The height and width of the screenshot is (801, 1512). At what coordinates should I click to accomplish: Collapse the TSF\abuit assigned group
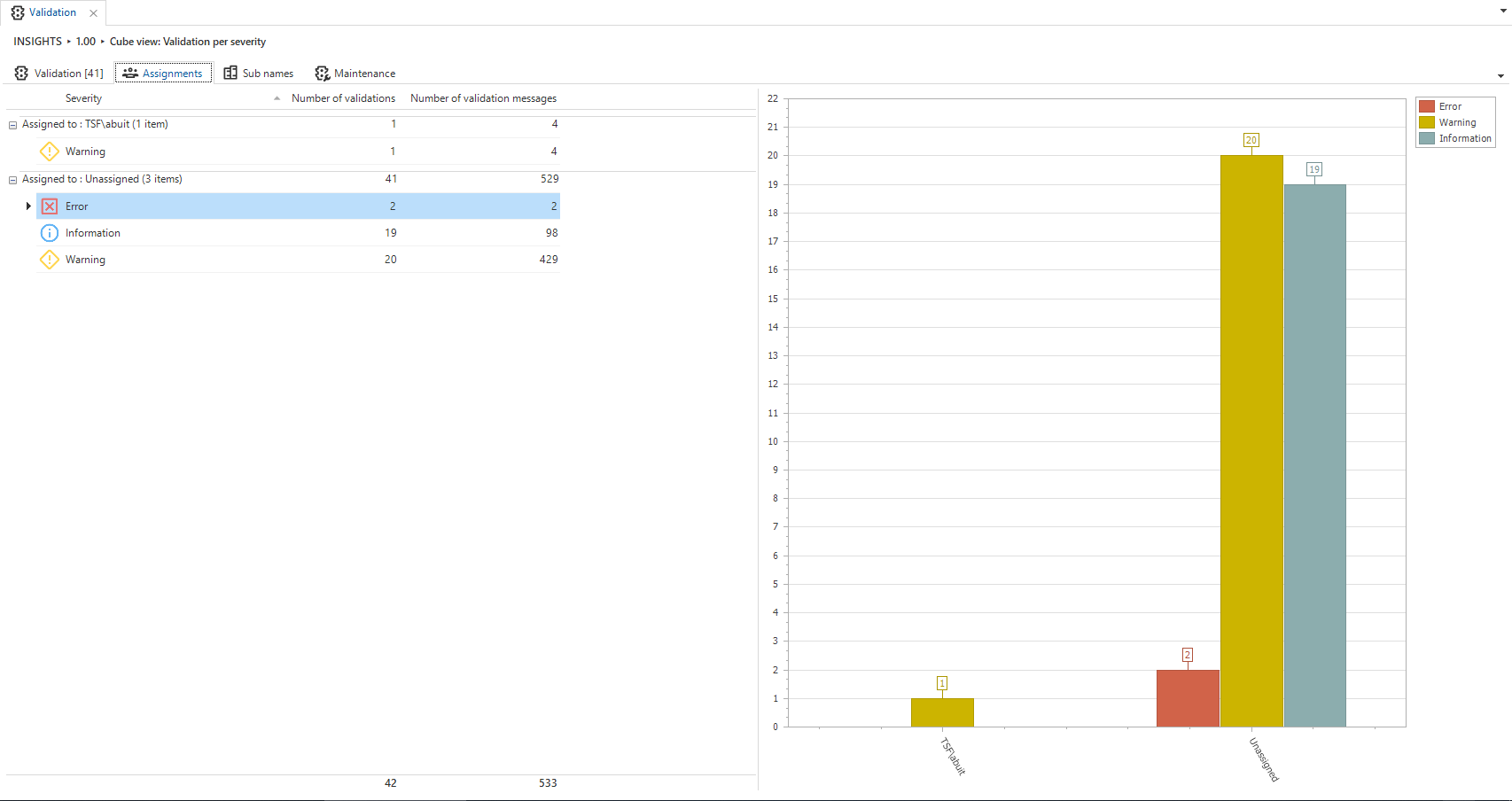point(12,125)
